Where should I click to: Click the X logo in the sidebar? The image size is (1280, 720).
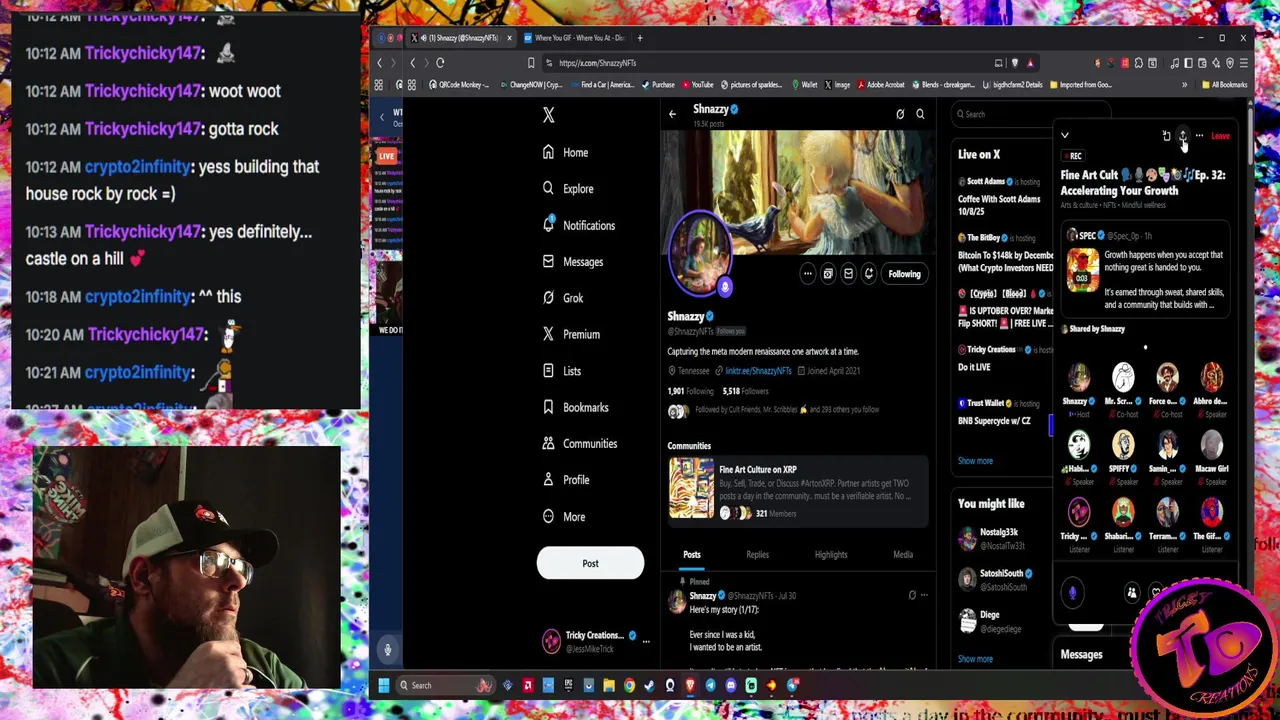pos(548,115)
